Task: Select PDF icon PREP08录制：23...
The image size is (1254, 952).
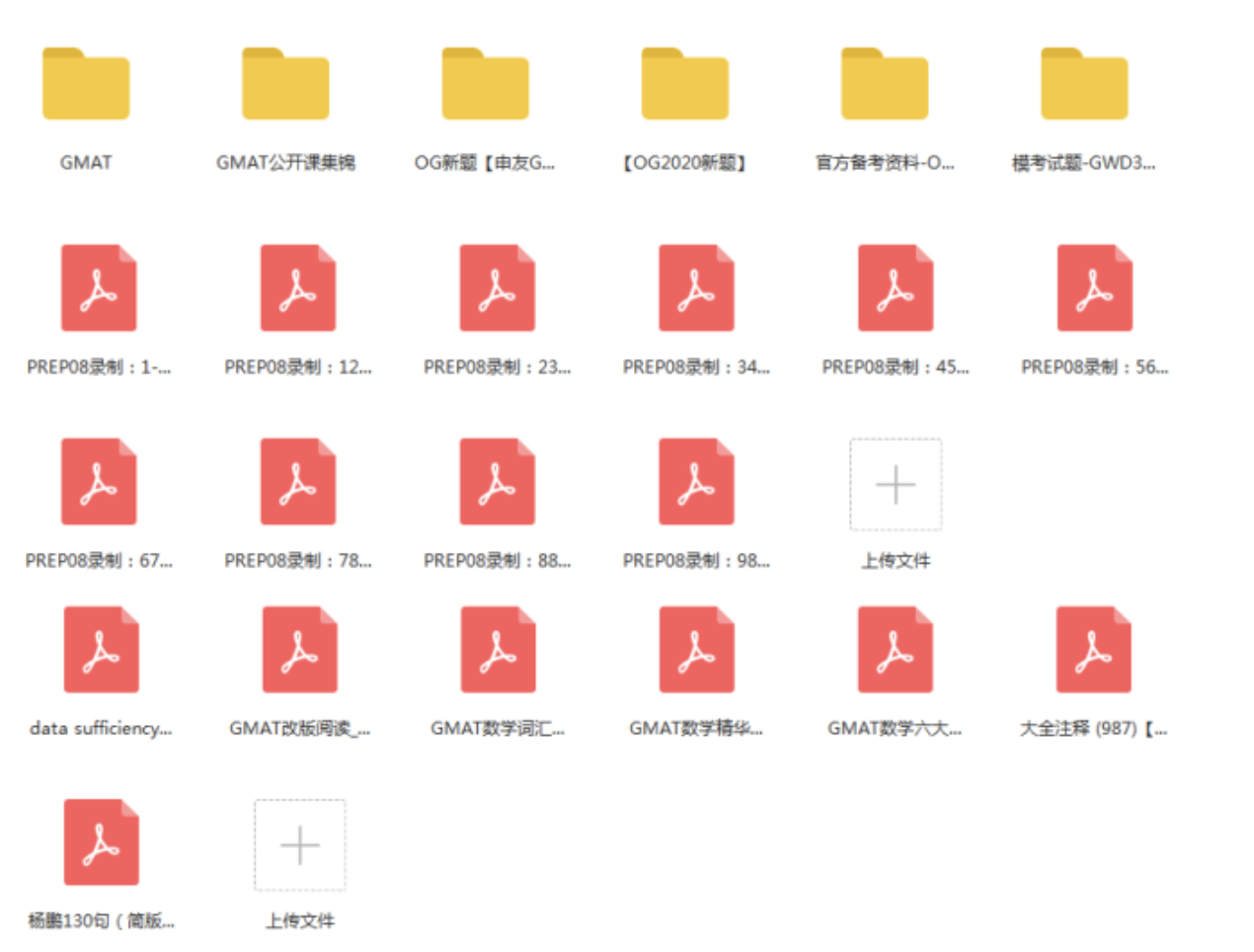Action: click(x=498, y=287)
